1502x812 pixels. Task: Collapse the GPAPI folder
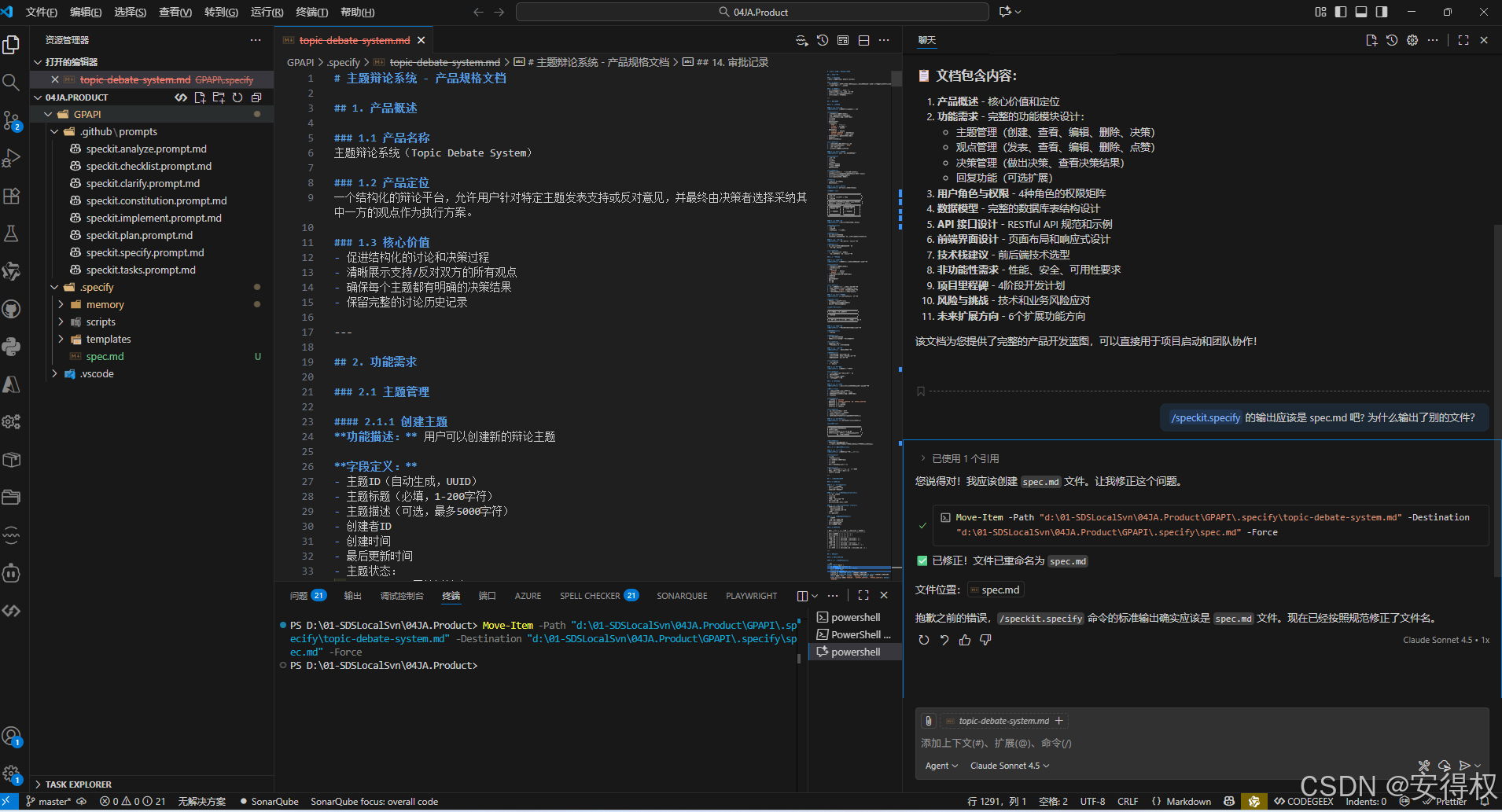49,114
